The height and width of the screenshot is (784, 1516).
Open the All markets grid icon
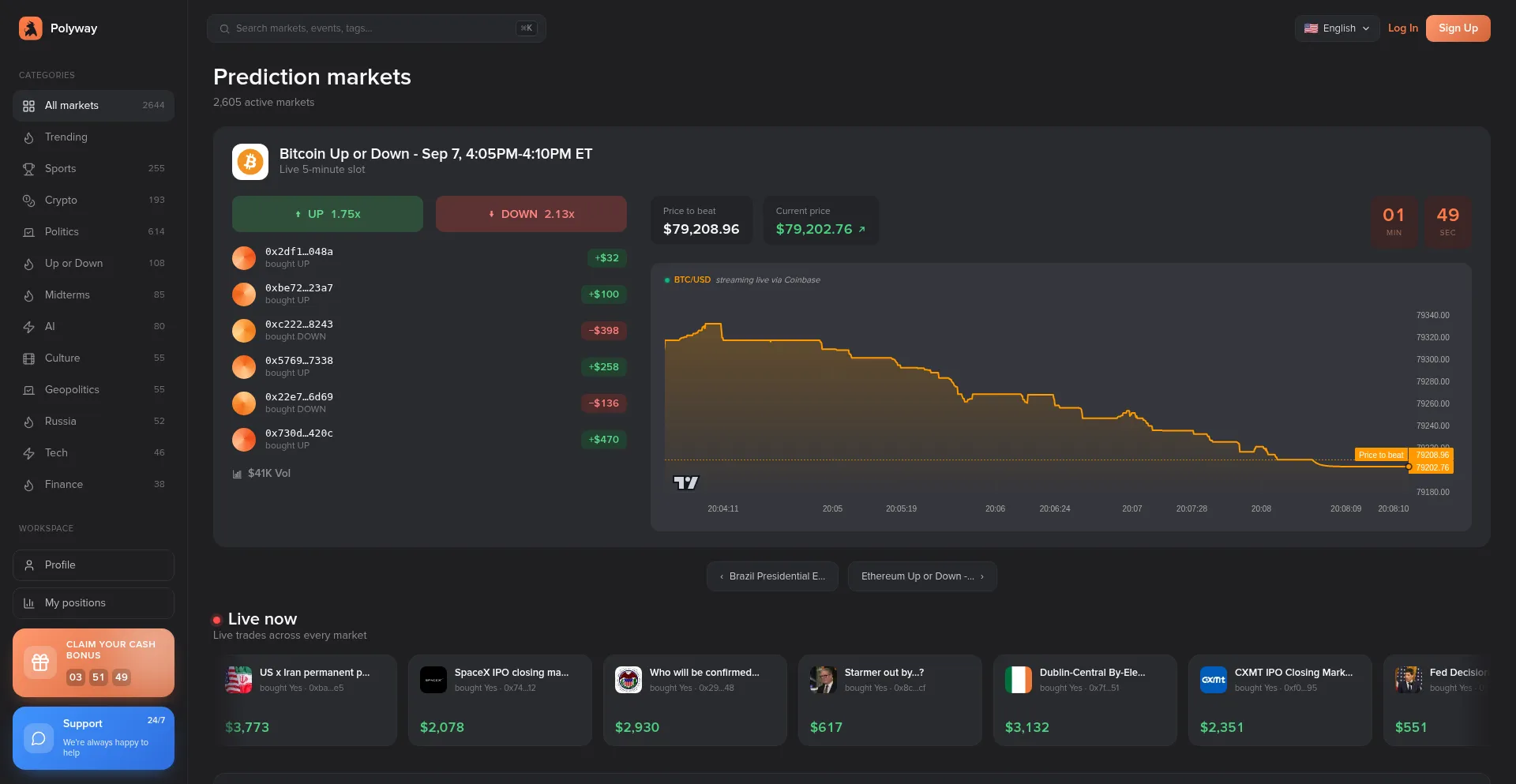(x=29, y=106)
